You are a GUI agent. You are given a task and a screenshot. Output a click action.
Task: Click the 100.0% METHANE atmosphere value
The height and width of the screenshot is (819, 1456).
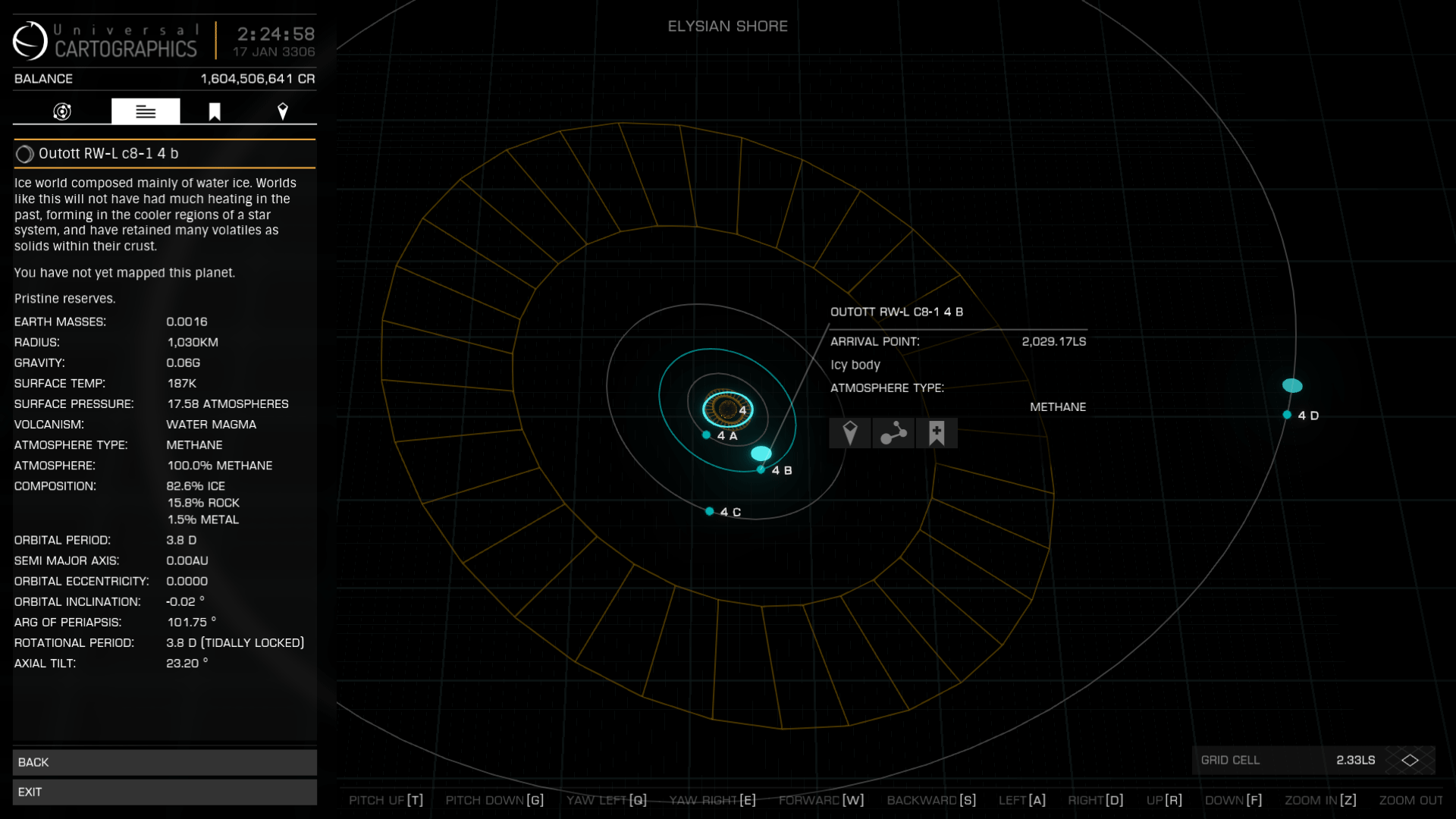click(x=220, y=466)
